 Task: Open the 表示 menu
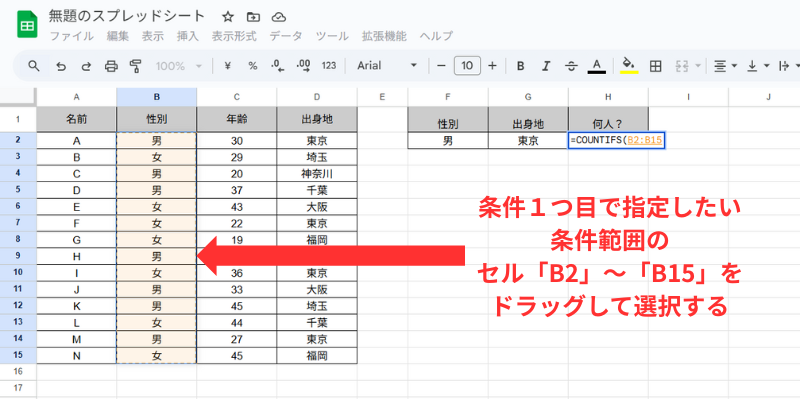153,36
